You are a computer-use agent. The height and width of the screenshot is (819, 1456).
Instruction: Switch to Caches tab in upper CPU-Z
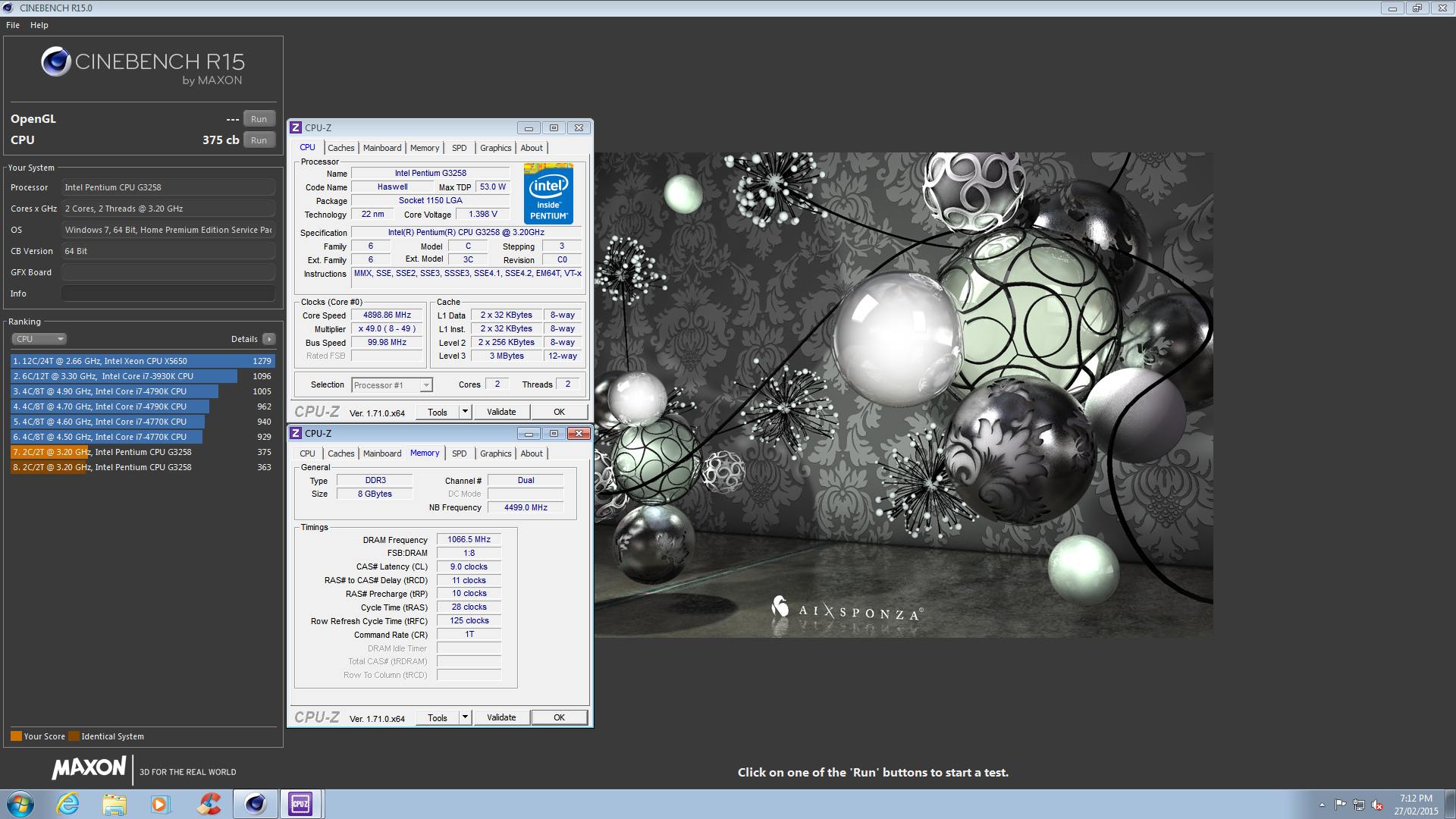click(x=340, y=148)
